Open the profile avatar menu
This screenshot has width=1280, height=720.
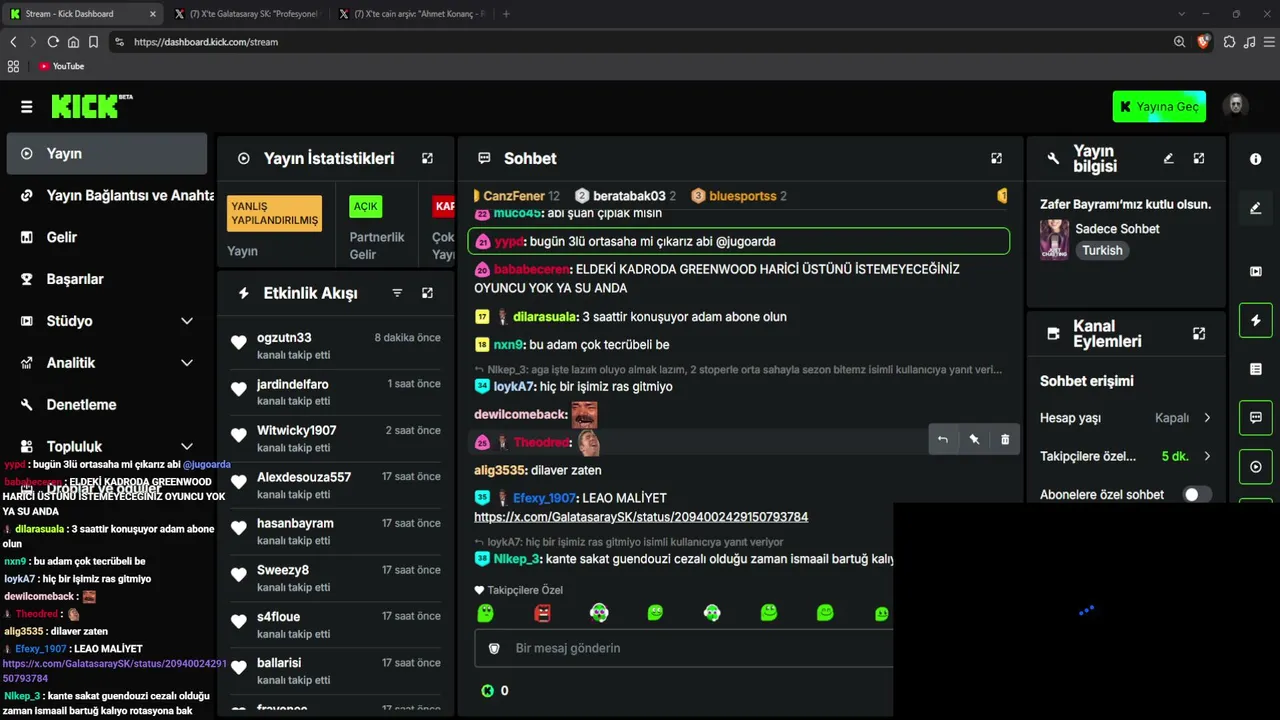[x=1236, y=106]
